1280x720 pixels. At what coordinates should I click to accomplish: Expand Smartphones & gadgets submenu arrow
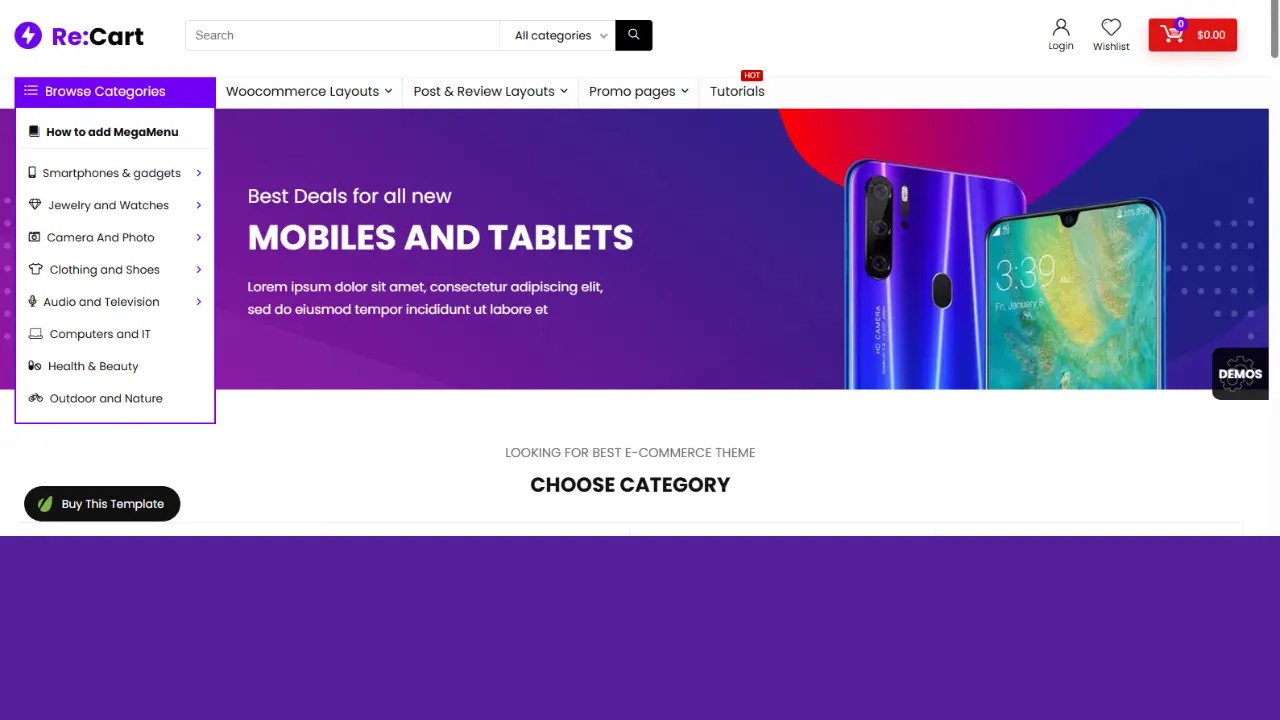pos(199,173)
